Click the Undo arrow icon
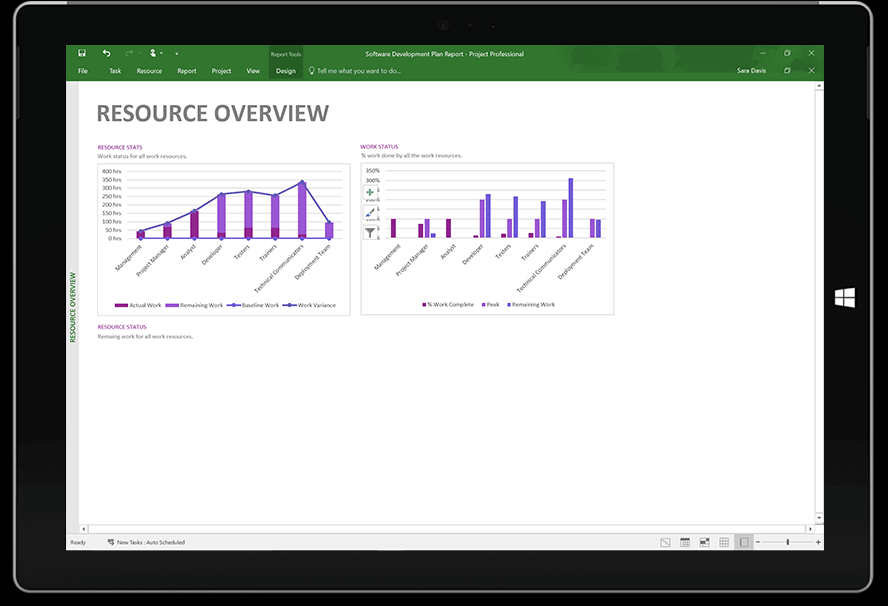The image size is (888, 606). coord(107,52)
